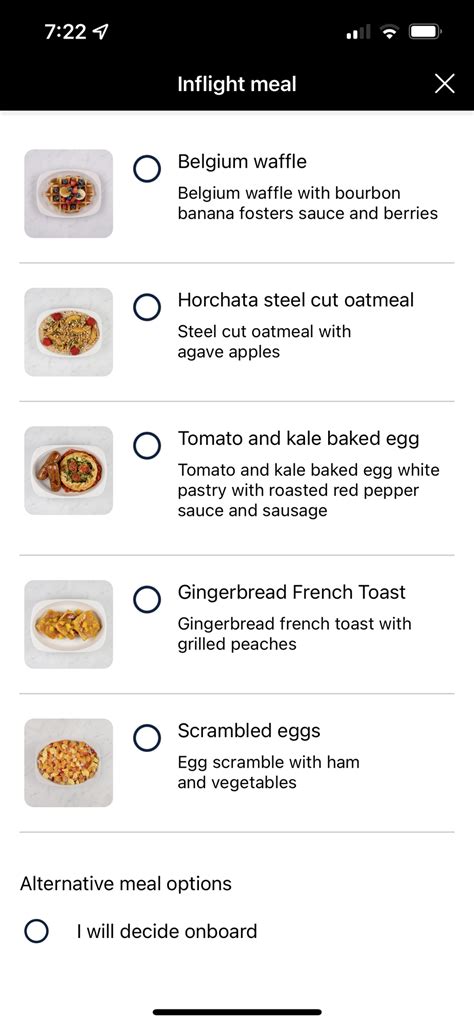Tap the French toast dish thumbnail
The width and height of the screenshot is (474, 1025).
(69, 624)
